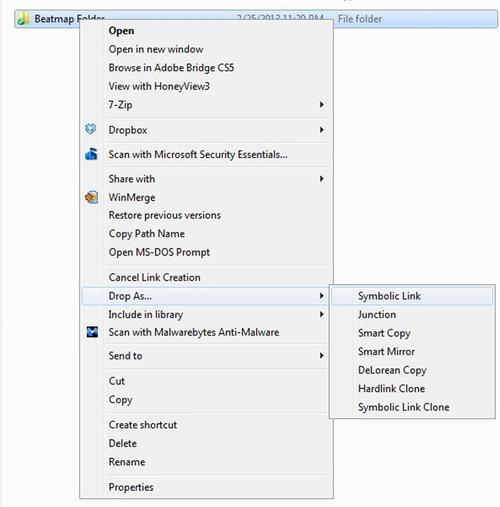Viewport: 500px width, 507px height.
Task: Expand the Share with submenu arrow
Action: click(321, 179)
